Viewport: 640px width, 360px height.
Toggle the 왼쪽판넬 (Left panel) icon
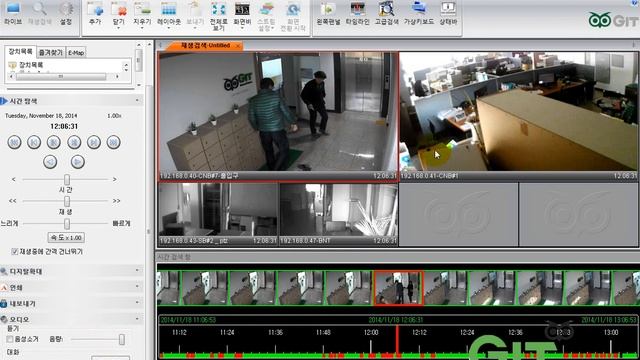tap(328, 13)
